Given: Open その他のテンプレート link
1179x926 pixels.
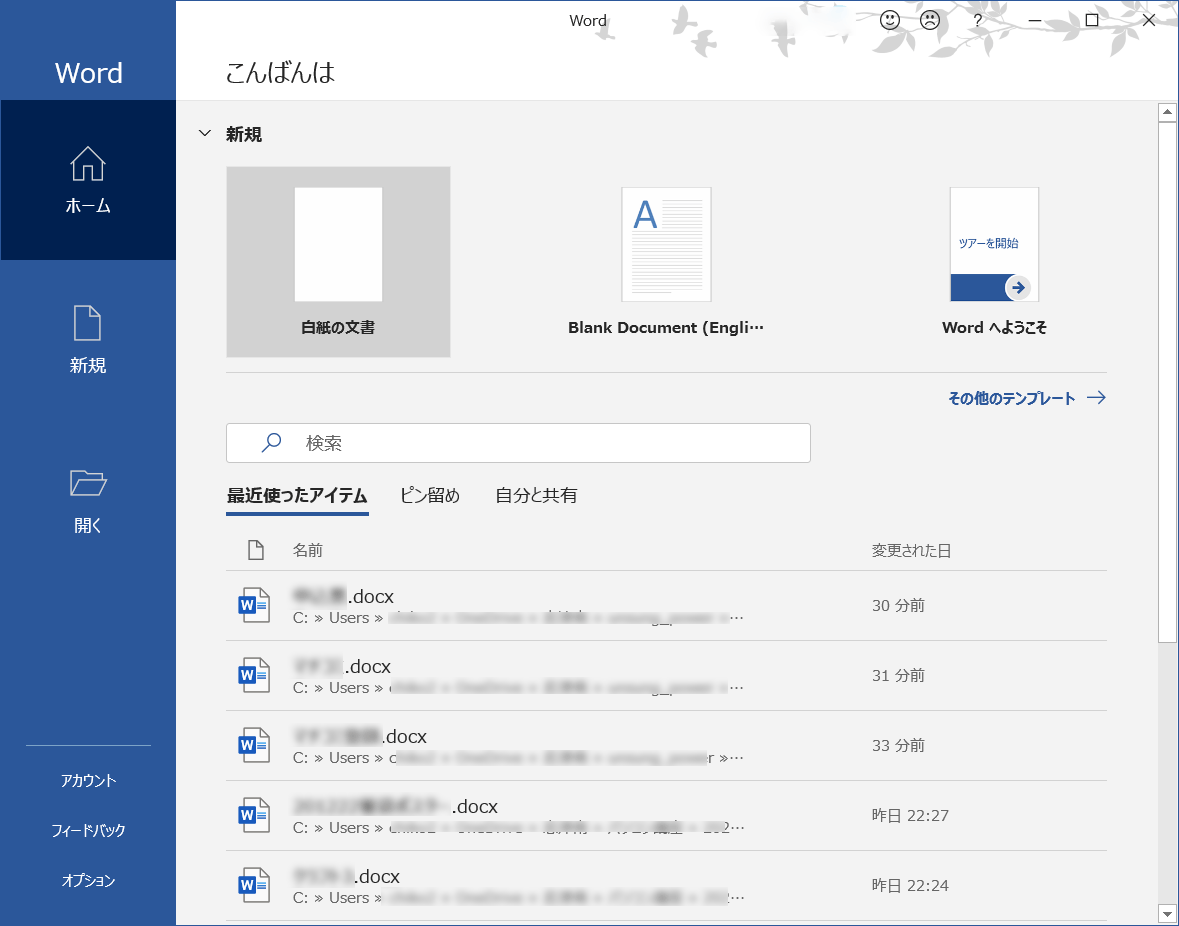Looking at the screenshot, I should 1011,398.
